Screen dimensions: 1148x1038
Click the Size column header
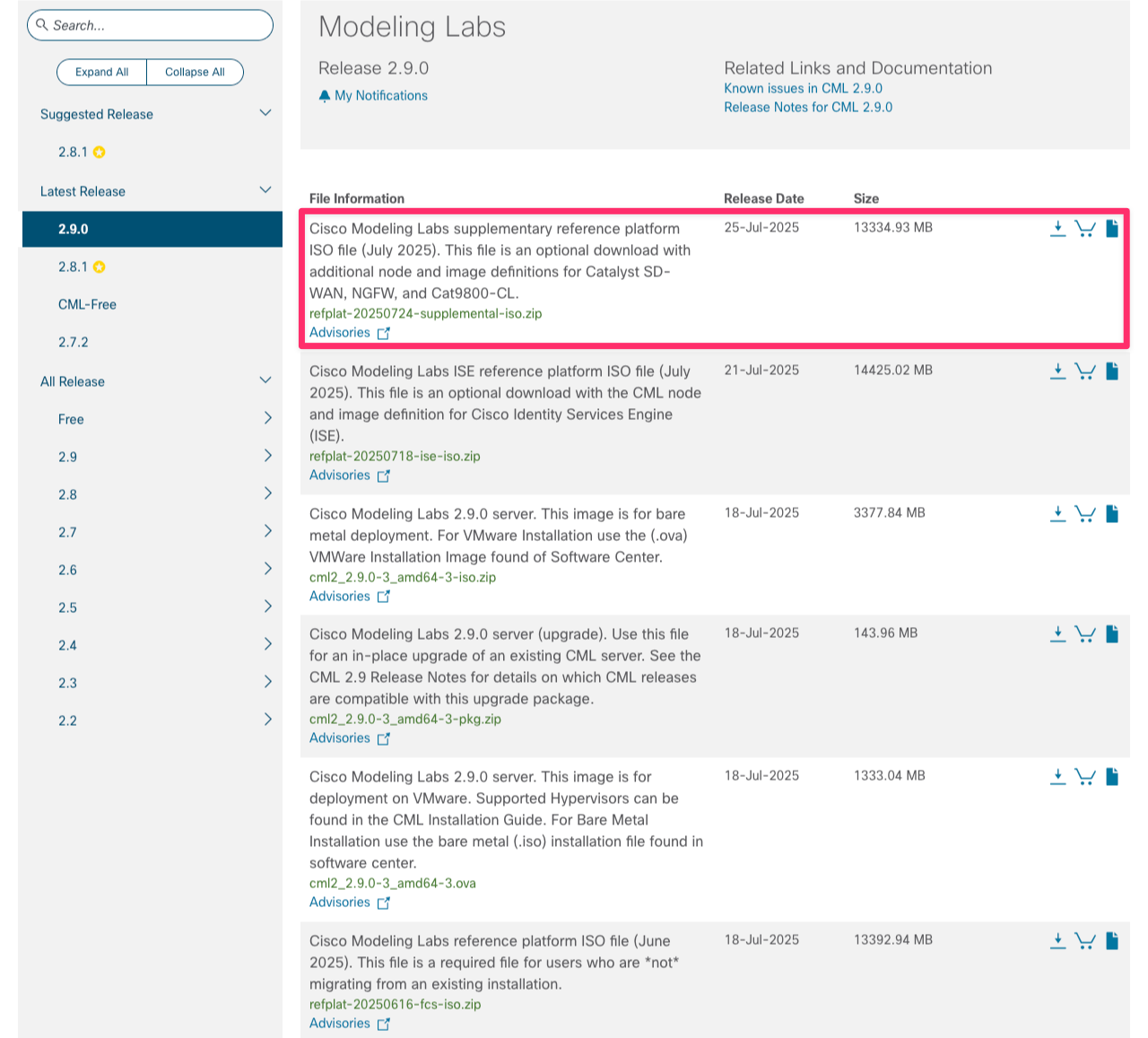click(866, 199)
